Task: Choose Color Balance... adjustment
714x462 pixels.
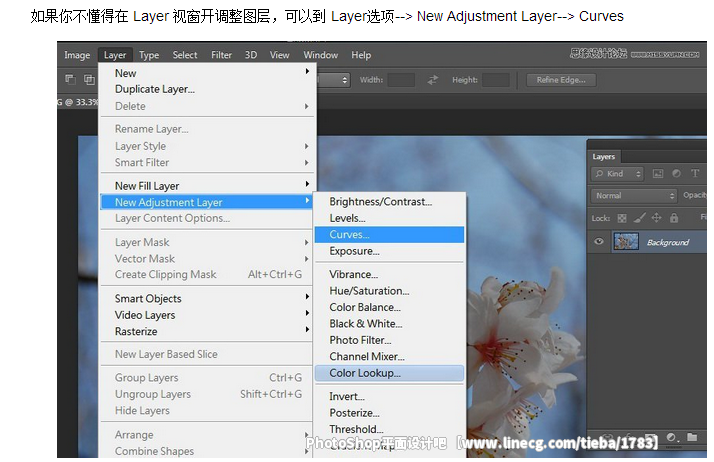Action: coord(389,307)
